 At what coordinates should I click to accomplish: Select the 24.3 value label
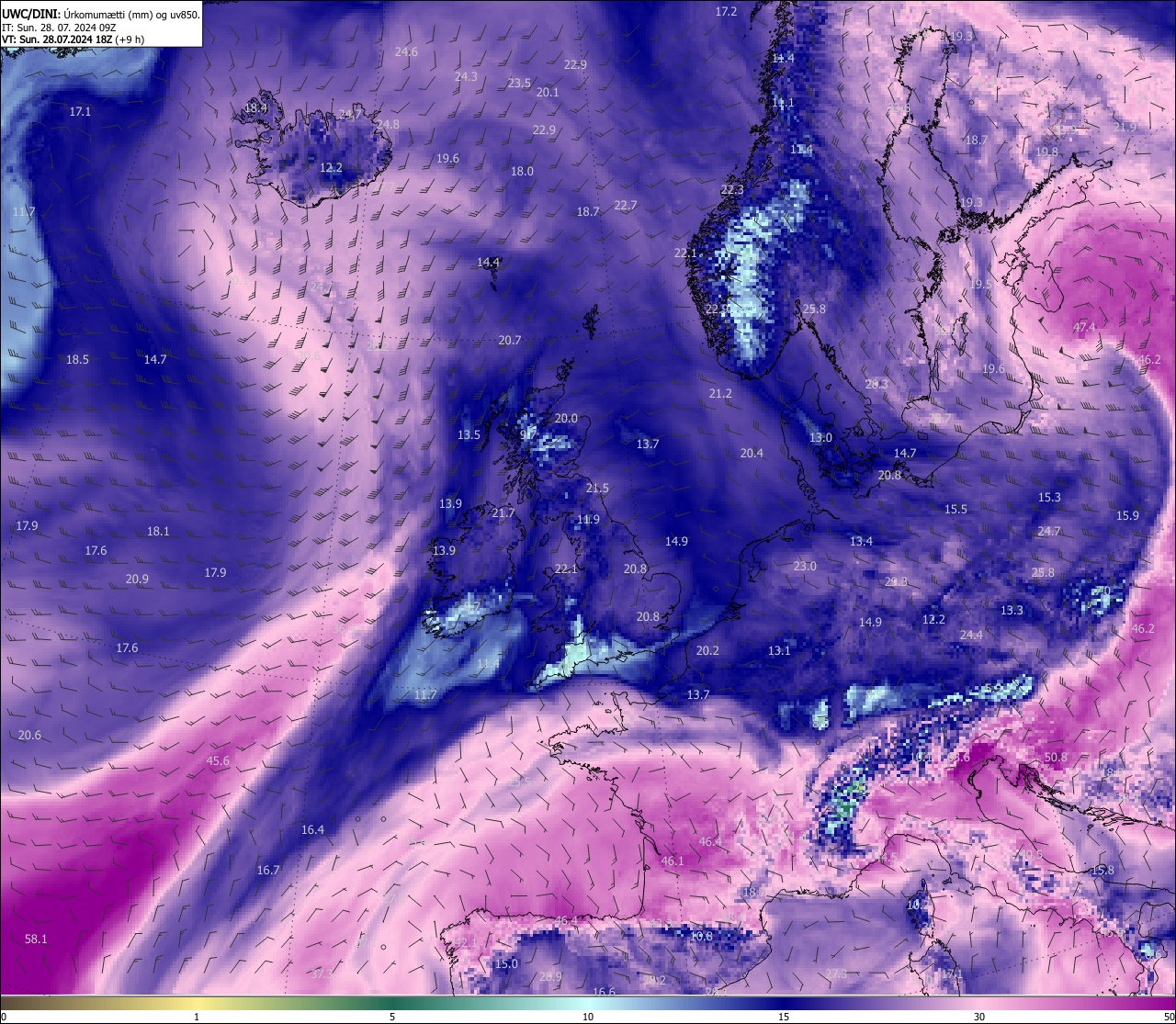466,76
